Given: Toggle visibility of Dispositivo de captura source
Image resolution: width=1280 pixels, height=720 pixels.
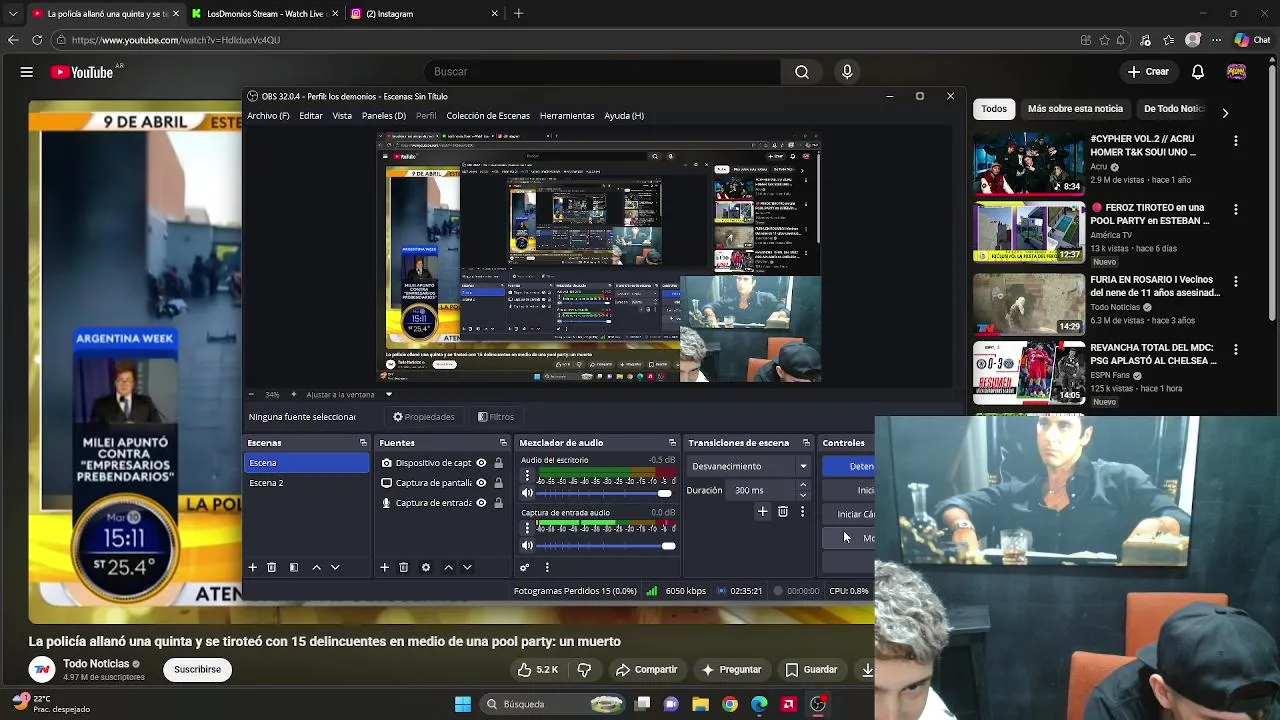Looking at the screenshot, I should [x=481, y=463].
